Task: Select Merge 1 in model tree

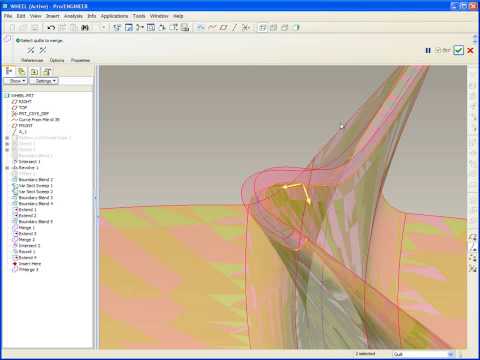Action: (x=24, y=228)
